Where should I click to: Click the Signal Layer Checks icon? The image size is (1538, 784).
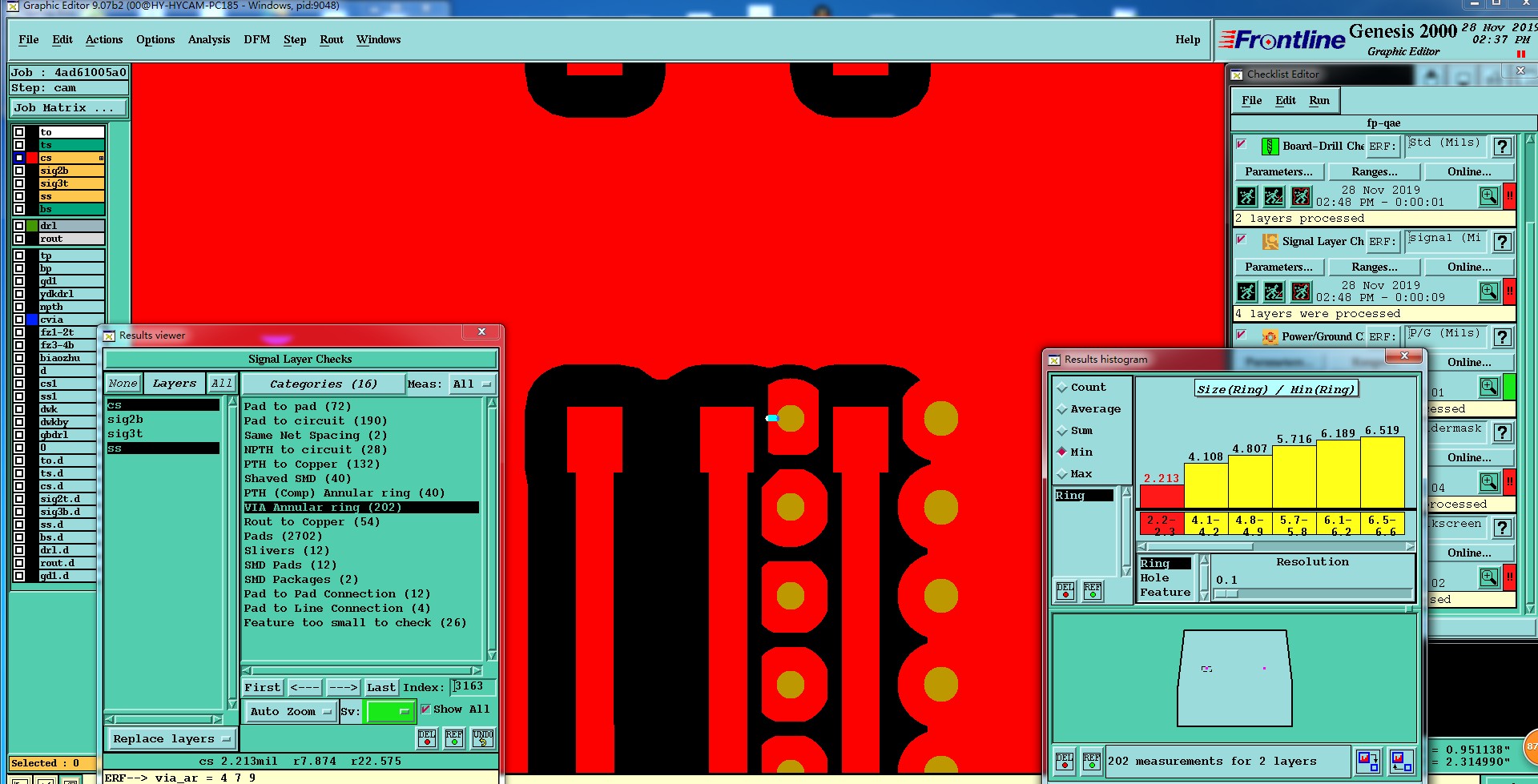(1270, 242)
